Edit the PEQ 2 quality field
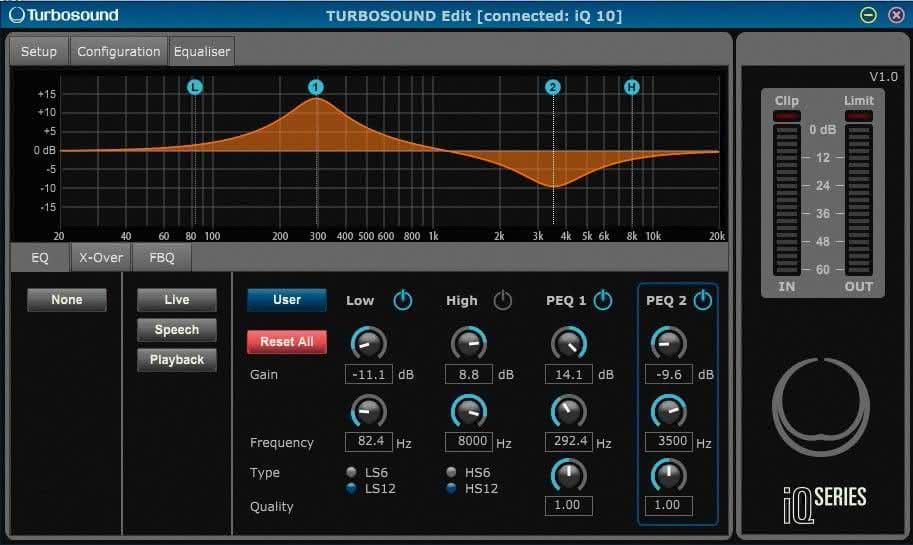Image resolution: width=913 pixels, height=545 pixels. click(x=668, y=505)
